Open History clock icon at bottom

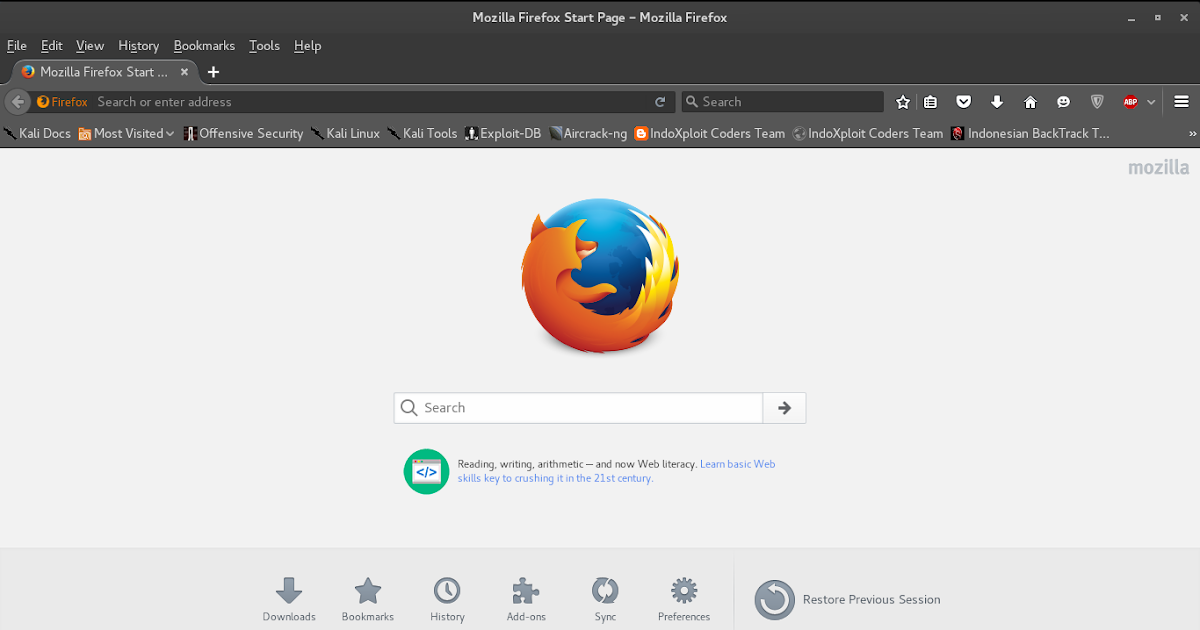(x=446, y=591)
